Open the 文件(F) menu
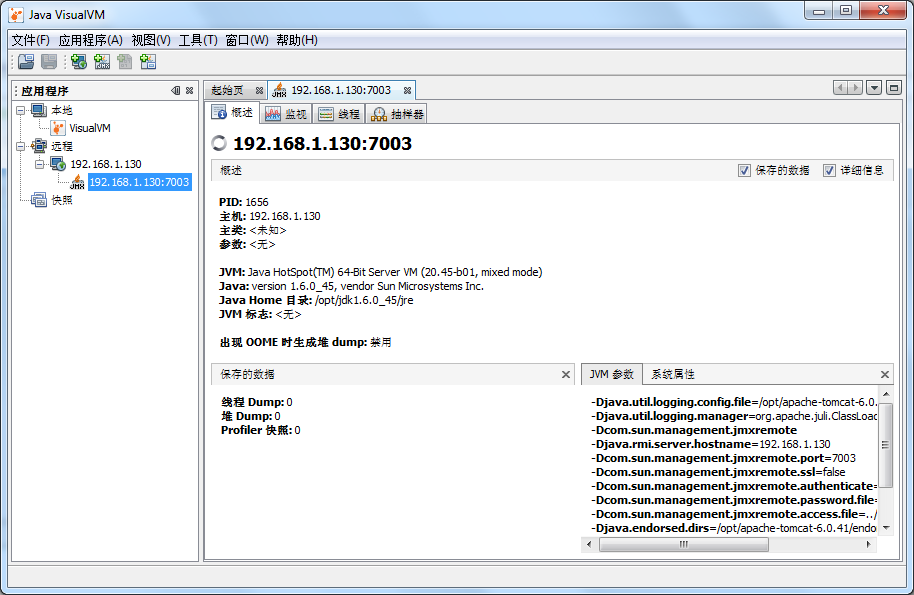914x595 pixels. tap(30, 40)
